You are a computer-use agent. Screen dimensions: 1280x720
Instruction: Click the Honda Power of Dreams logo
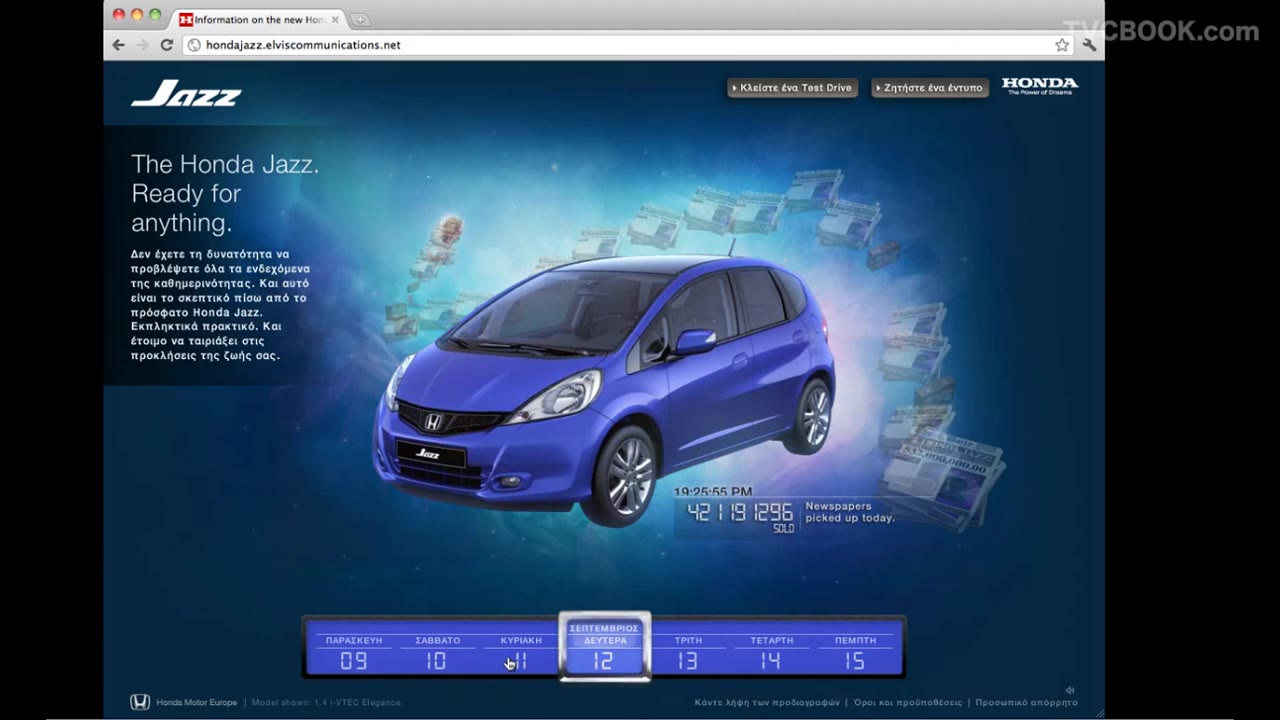(1040, 86)
